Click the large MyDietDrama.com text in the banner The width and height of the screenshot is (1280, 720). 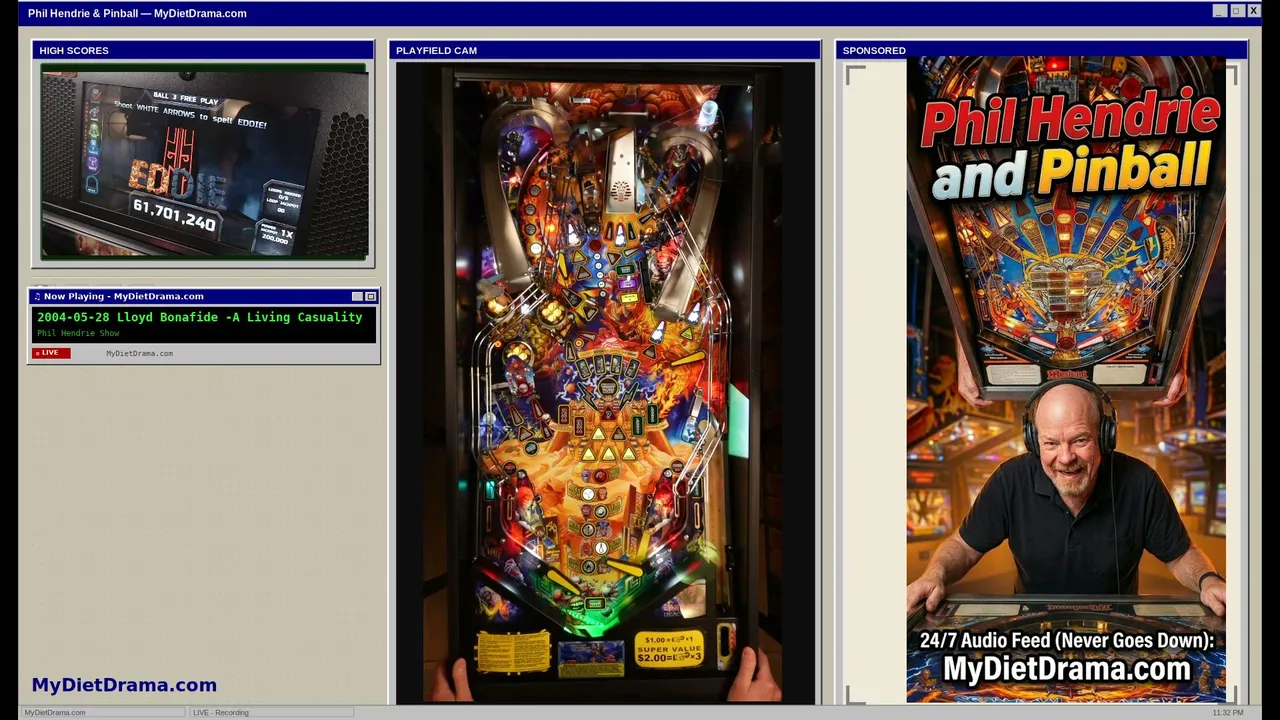click(1066, 668)
